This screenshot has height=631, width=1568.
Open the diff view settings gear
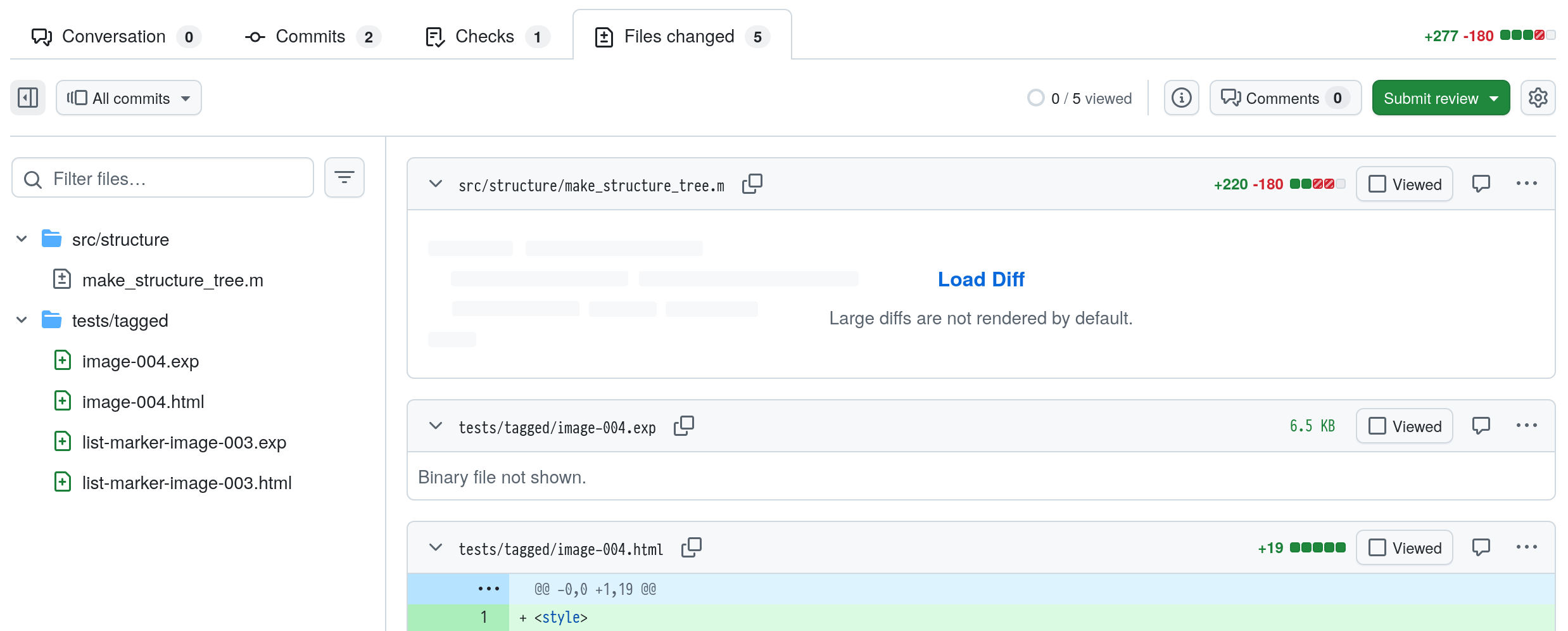click(x=1538, y=98)
